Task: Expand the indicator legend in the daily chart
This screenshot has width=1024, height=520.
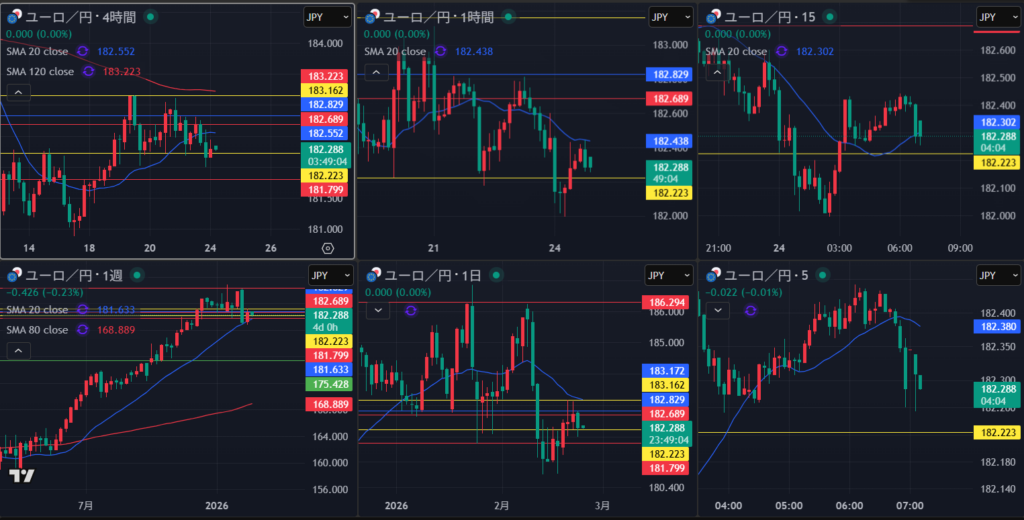Action: (x=378, y=311)
